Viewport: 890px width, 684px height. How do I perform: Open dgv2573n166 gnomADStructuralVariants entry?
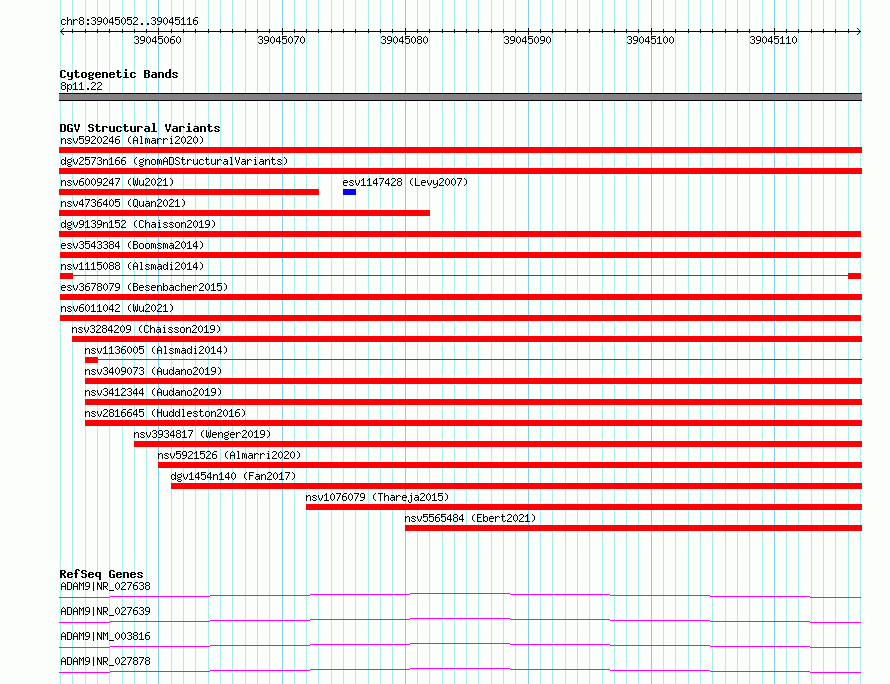pyautogui.click(x=174, y=161)
